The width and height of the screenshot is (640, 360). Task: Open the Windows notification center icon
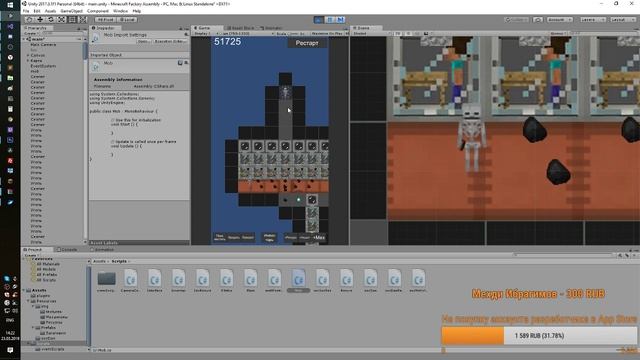click(10, 350)
